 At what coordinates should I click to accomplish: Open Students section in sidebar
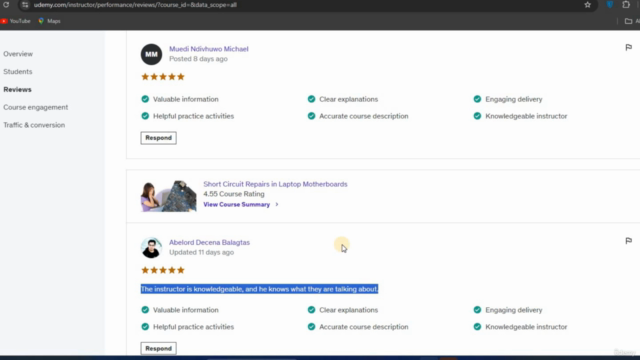pyautogui.click(x=18, y=71)
